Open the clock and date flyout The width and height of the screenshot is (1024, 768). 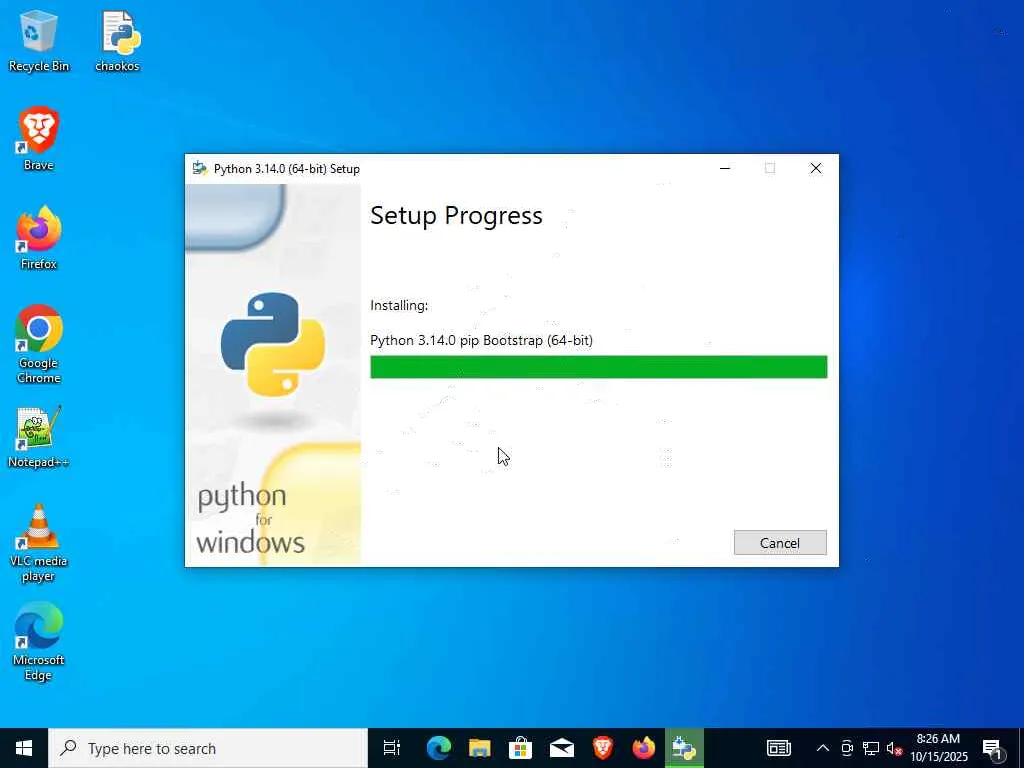pyautogui.click(x=938, y=748)
